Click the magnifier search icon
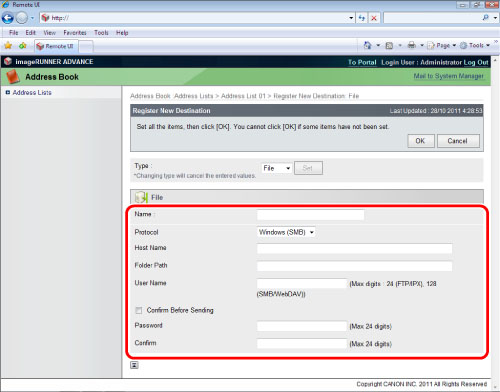500x392 pixels. click(486, 18)
